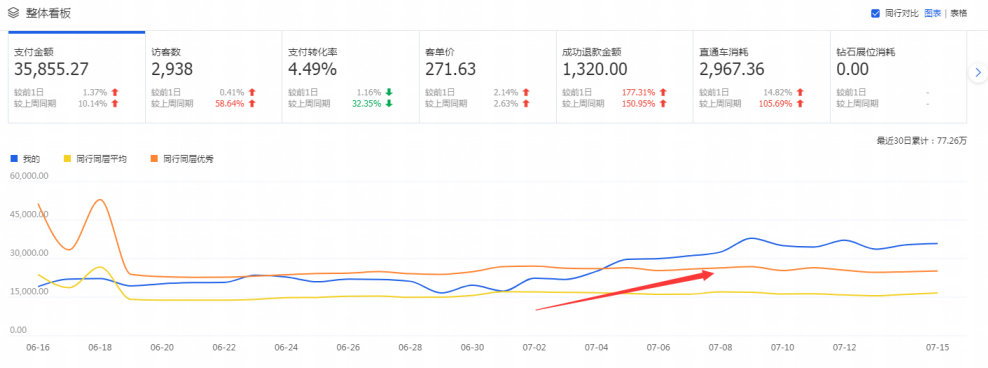The height and width of the screenshot is (368, 988).
Task: Click the blue line peak near 07-09
Action: 750,238
